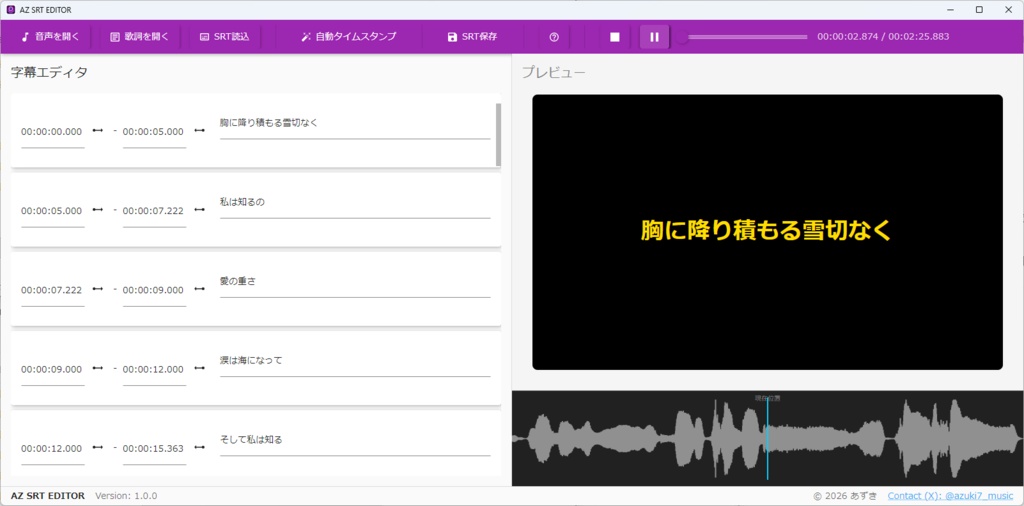Edit start time 00:00:12.000 of そして私は知る row

pyautogui.click(x=52, y=449)
